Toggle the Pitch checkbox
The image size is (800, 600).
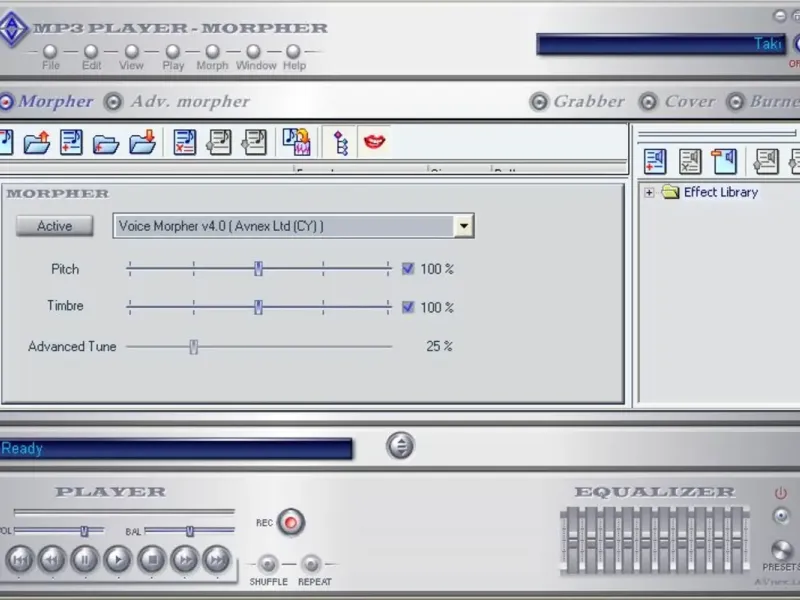[408, 269]
